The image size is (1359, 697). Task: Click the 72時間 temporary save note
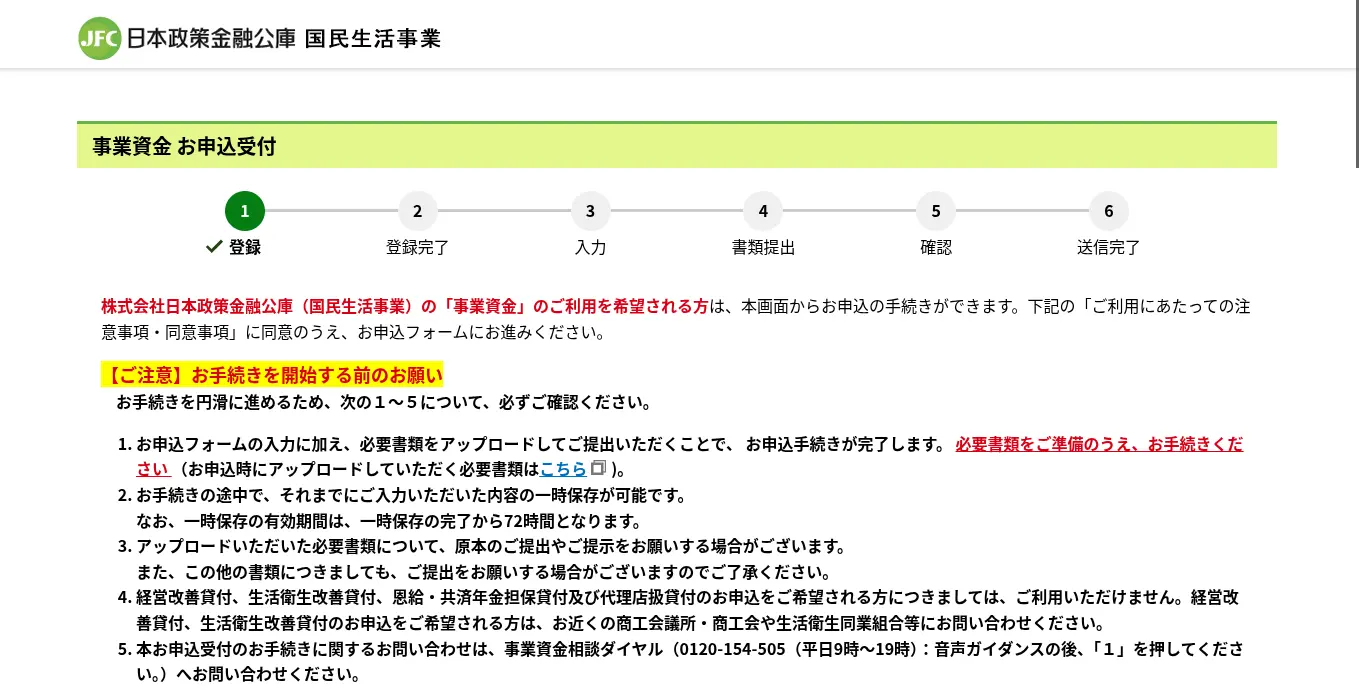click(388, 521)
